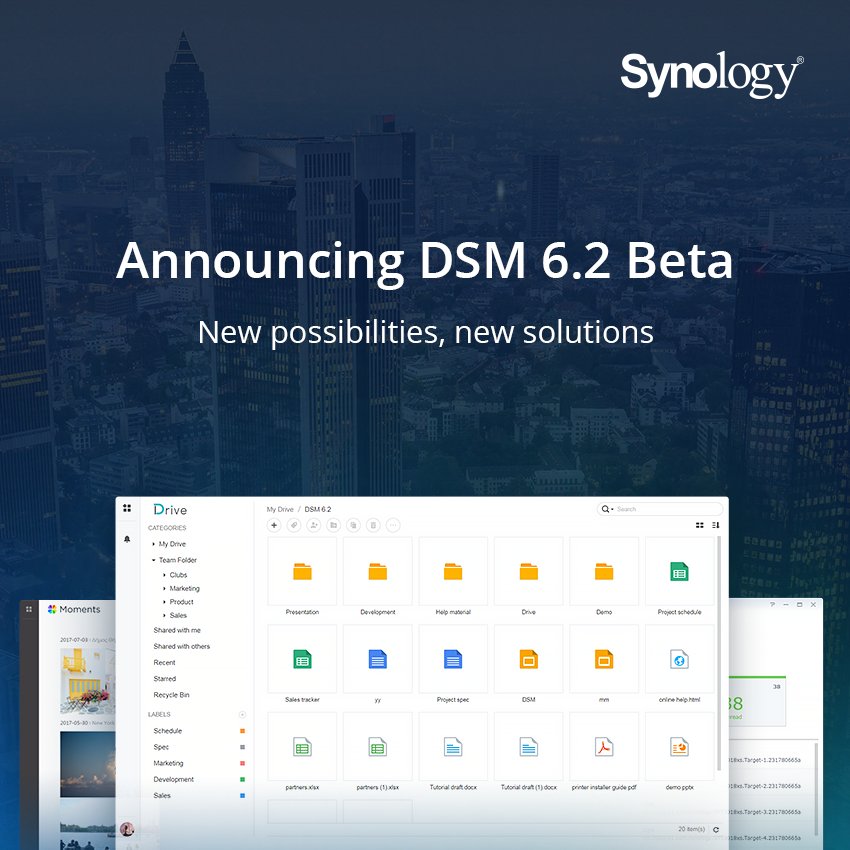This screenshot has width=850, height=850.
Task: Add a new label with the plus button
Action: click(x=242, y=713)
